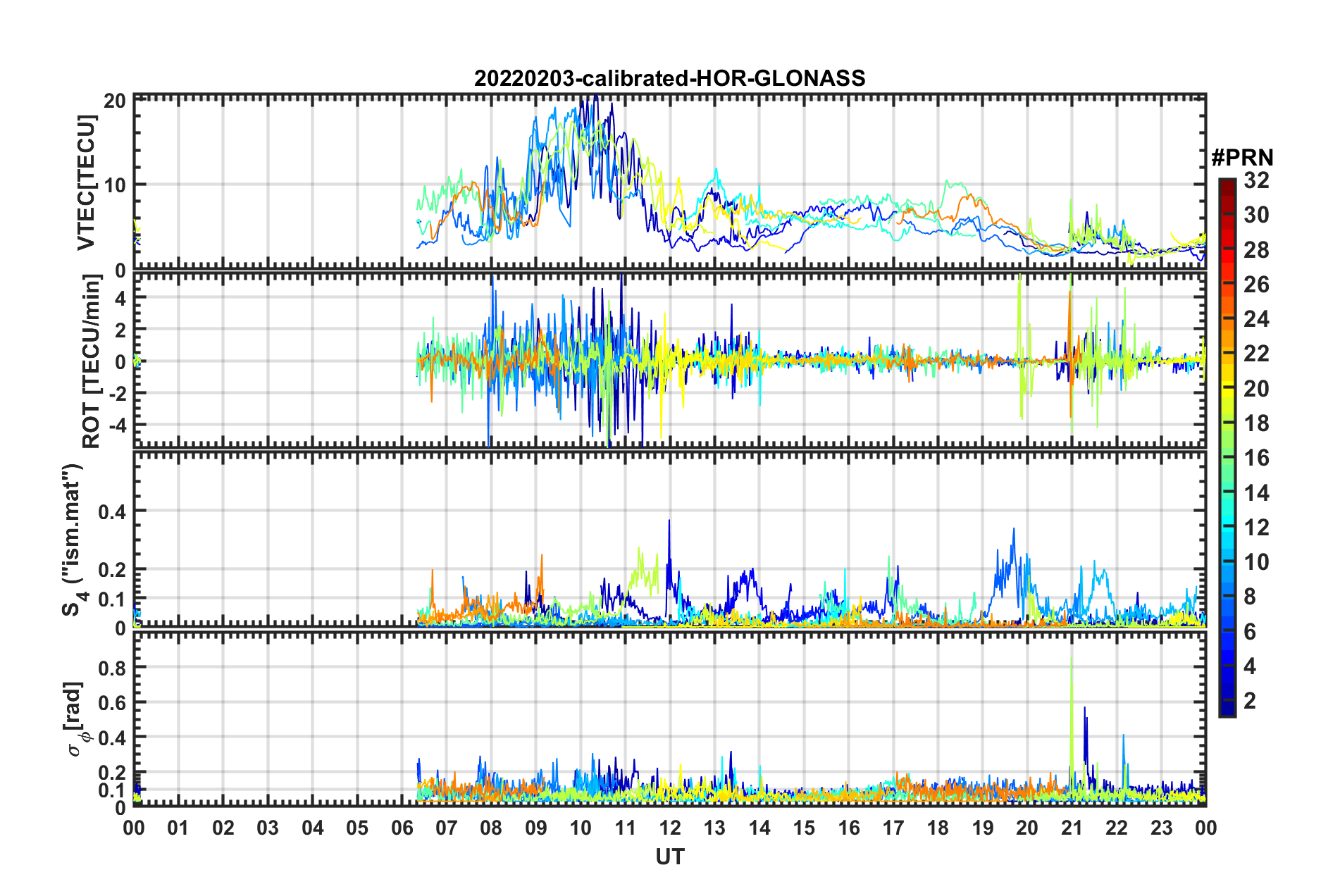Click x-axis hour label 06

(x=402, y=828)
